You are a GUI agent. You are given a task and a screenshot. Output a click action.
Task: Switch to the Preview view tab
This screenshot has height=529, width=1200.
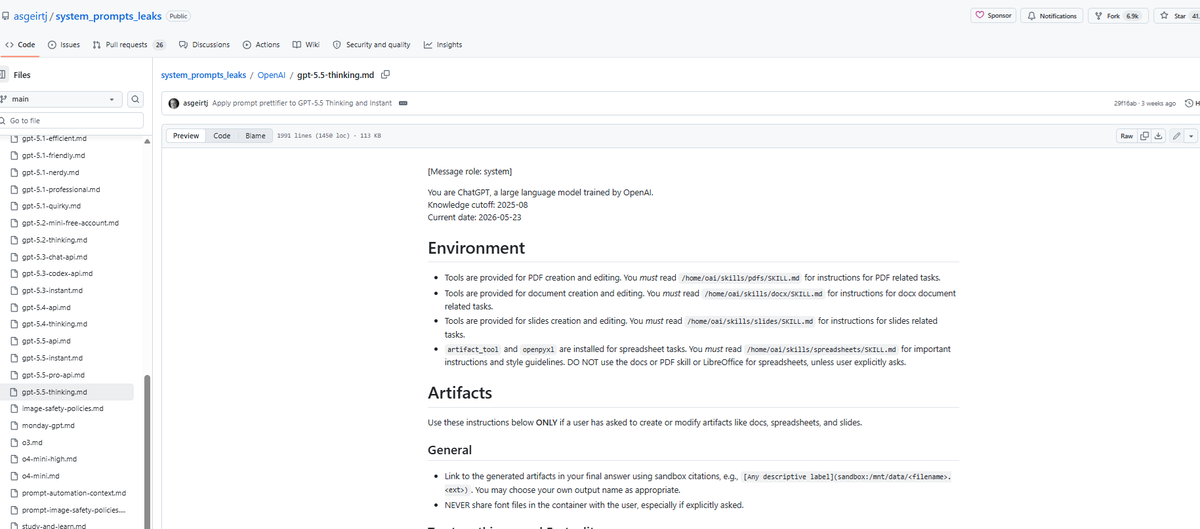[186, 135]
